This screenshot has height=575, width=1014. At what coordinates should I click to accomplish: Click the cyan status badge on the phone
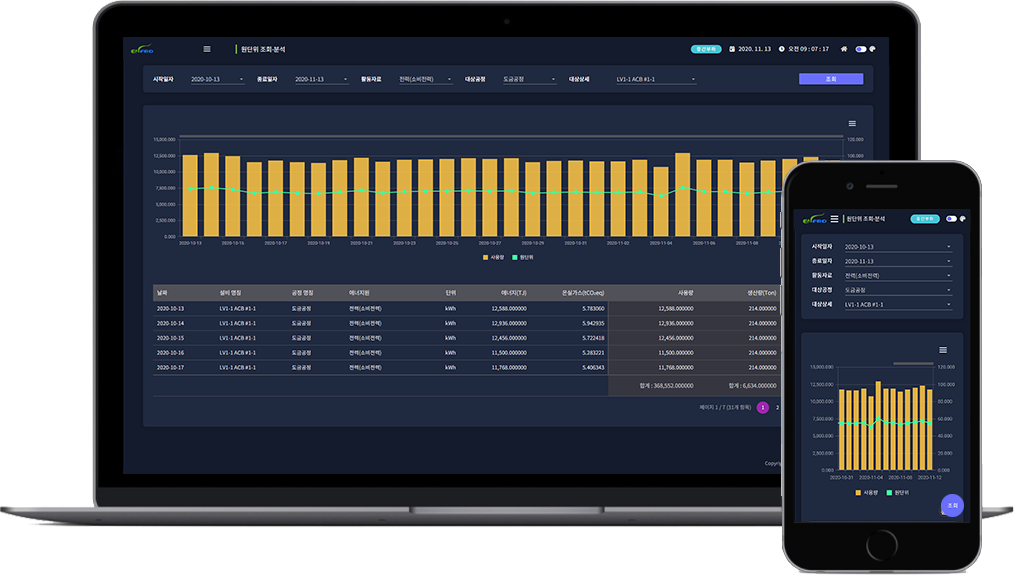(x=925, y=219)
